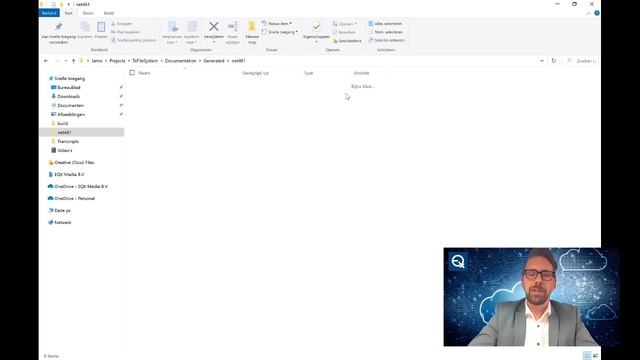Open recent locations dropdown arrow
Viewport: 640px width, 360px height.
[66, 61]
